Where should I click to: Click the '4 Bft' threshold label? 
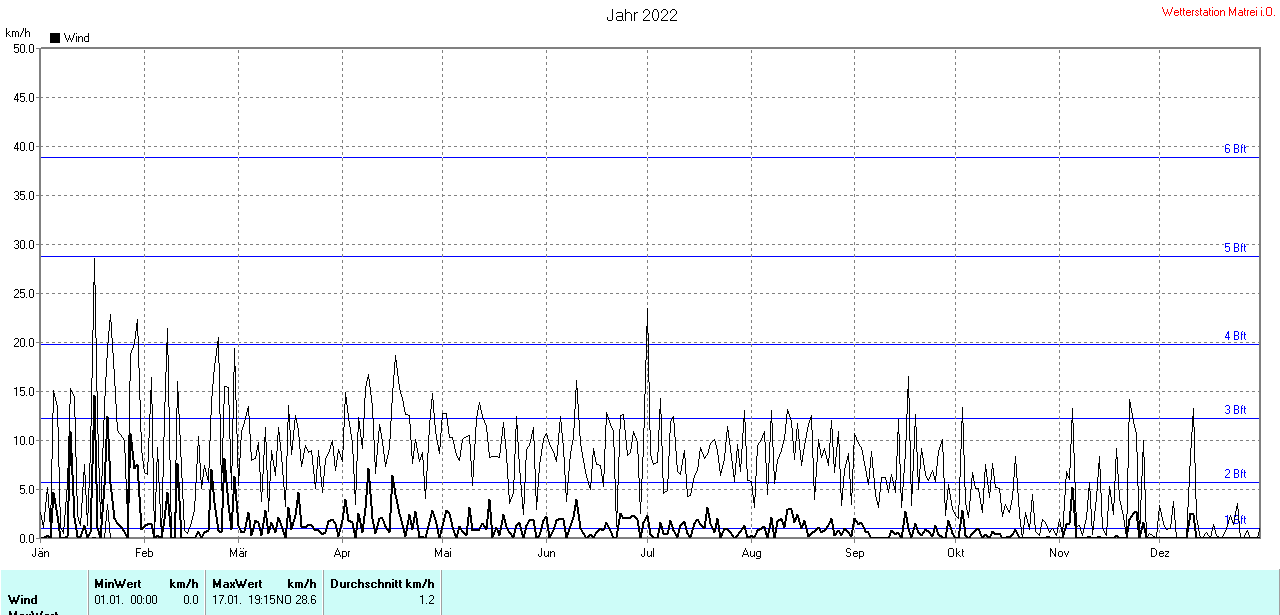1235,336
